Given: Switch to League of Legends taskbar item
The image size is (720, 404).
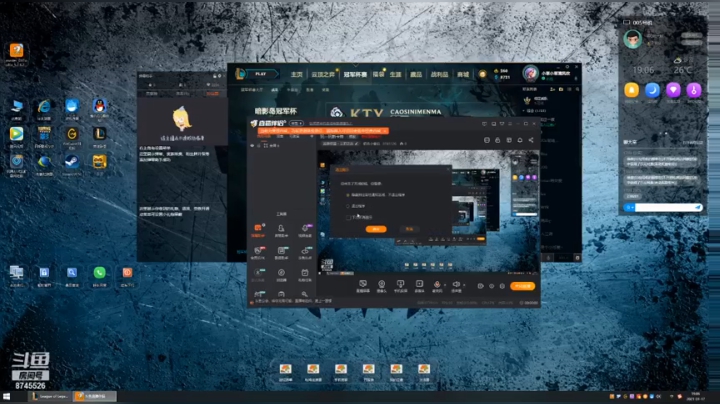Looking at the screenshot, I should (x=50, y=396).
